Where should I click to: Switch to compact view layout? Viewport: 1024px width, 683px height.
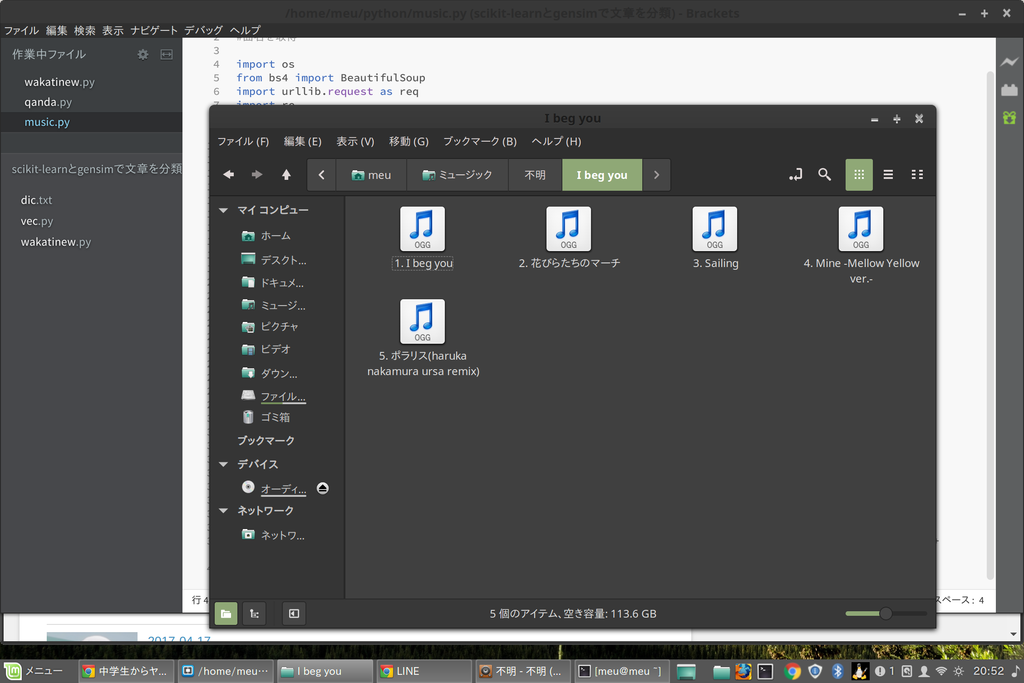click(x=917, y=174)
